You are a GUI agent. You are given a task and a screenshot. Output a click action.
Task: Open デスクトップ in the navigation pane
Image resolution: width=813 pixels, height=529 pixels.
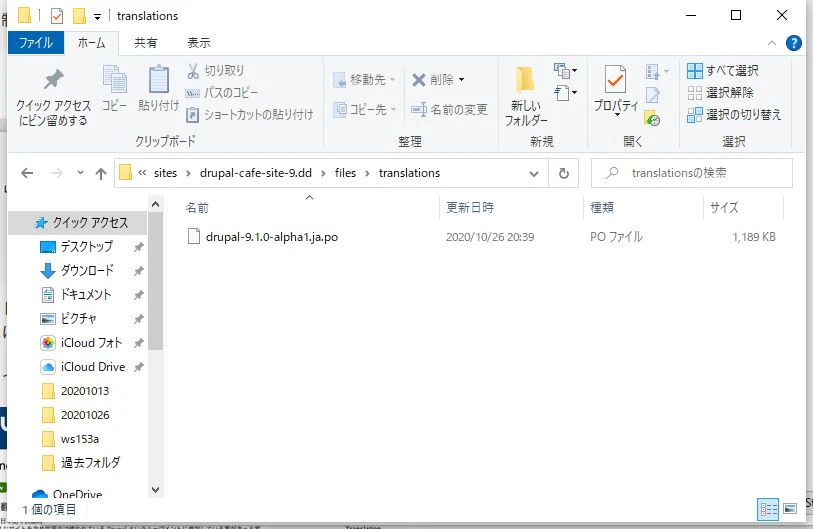tap(76, 247)
